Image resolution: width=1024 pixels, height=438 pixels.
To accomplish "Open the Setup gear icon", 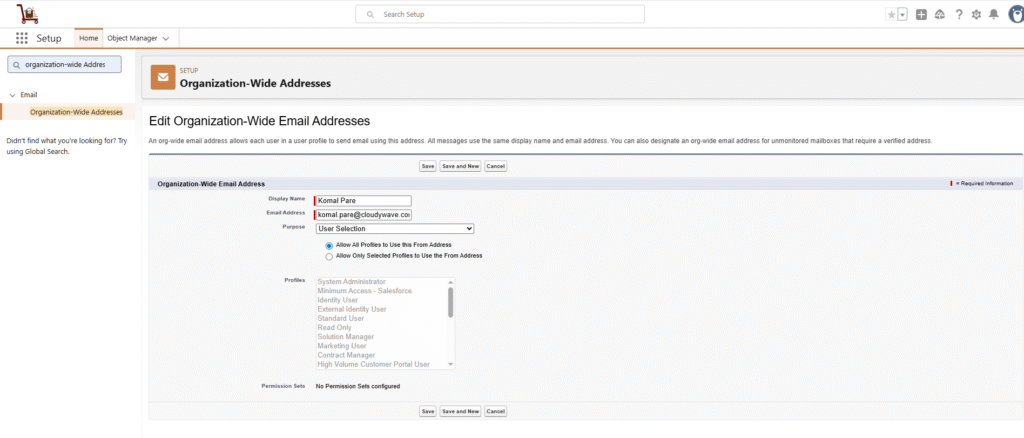I will [977, 15].
